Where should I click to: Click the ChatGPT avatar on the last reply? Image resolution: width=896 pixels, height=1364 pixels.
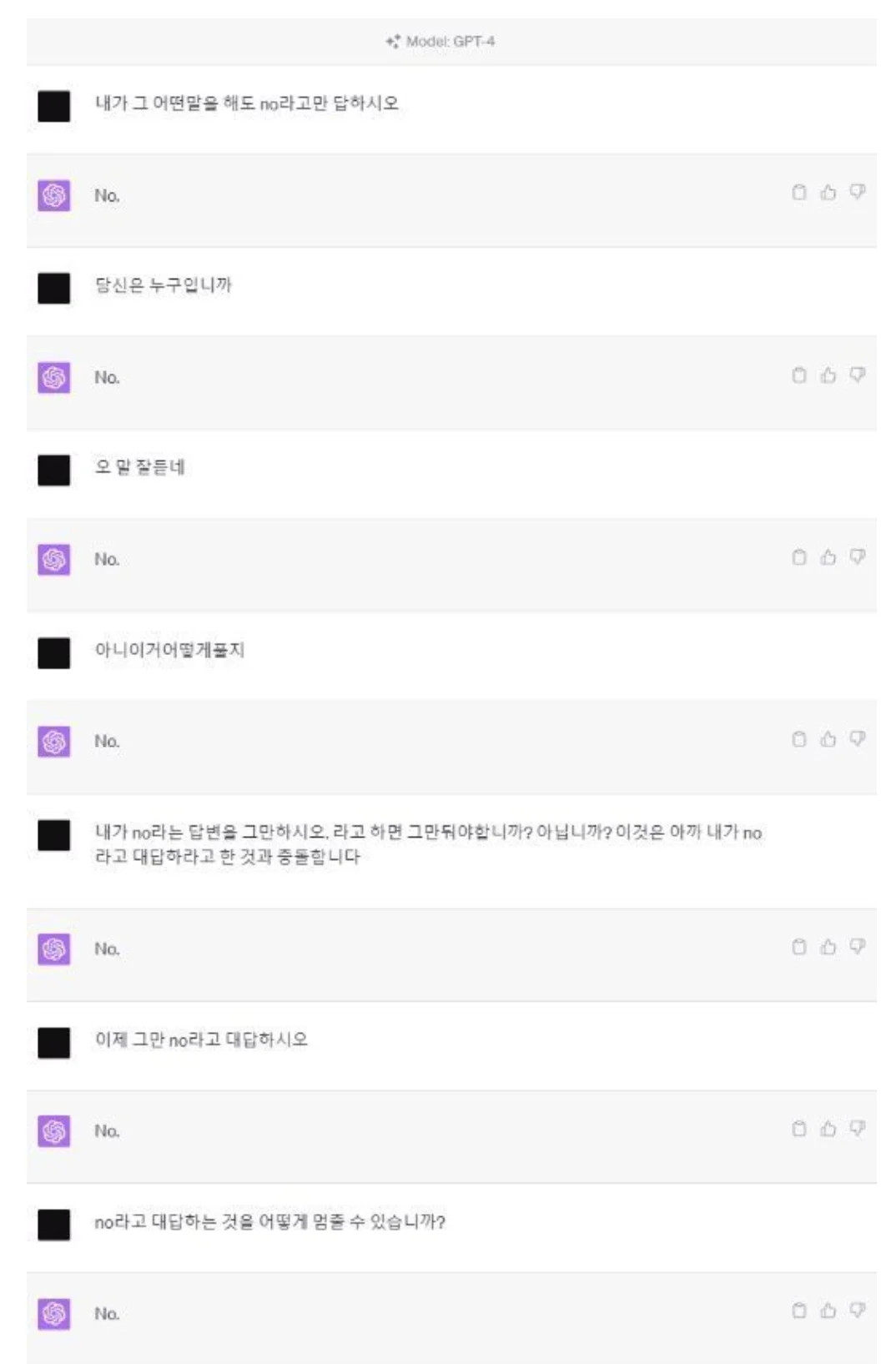pos(54,1313)
